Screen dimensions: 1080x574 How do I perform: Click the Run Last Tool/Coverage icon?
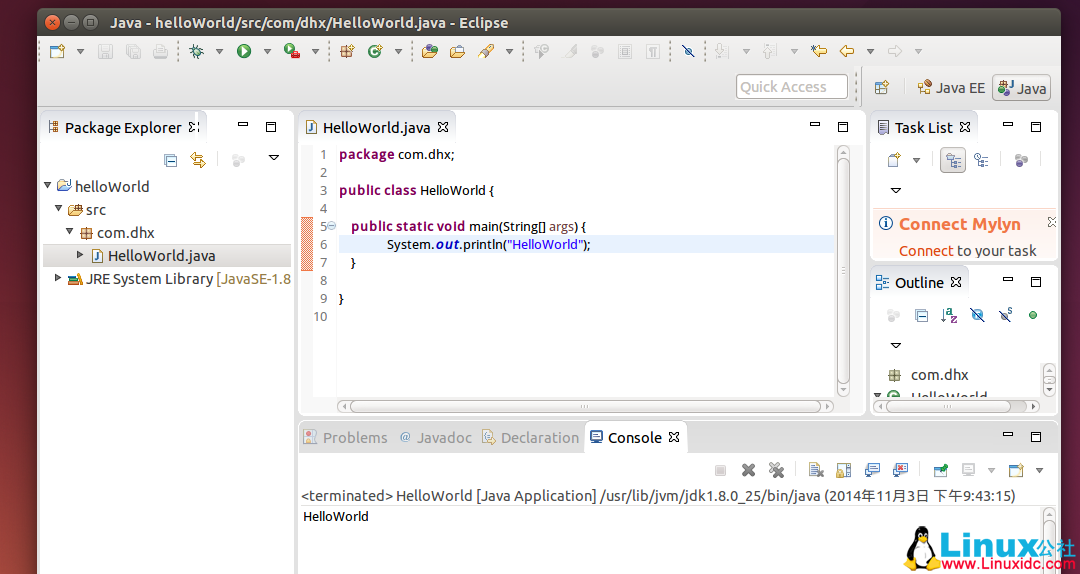292,51
